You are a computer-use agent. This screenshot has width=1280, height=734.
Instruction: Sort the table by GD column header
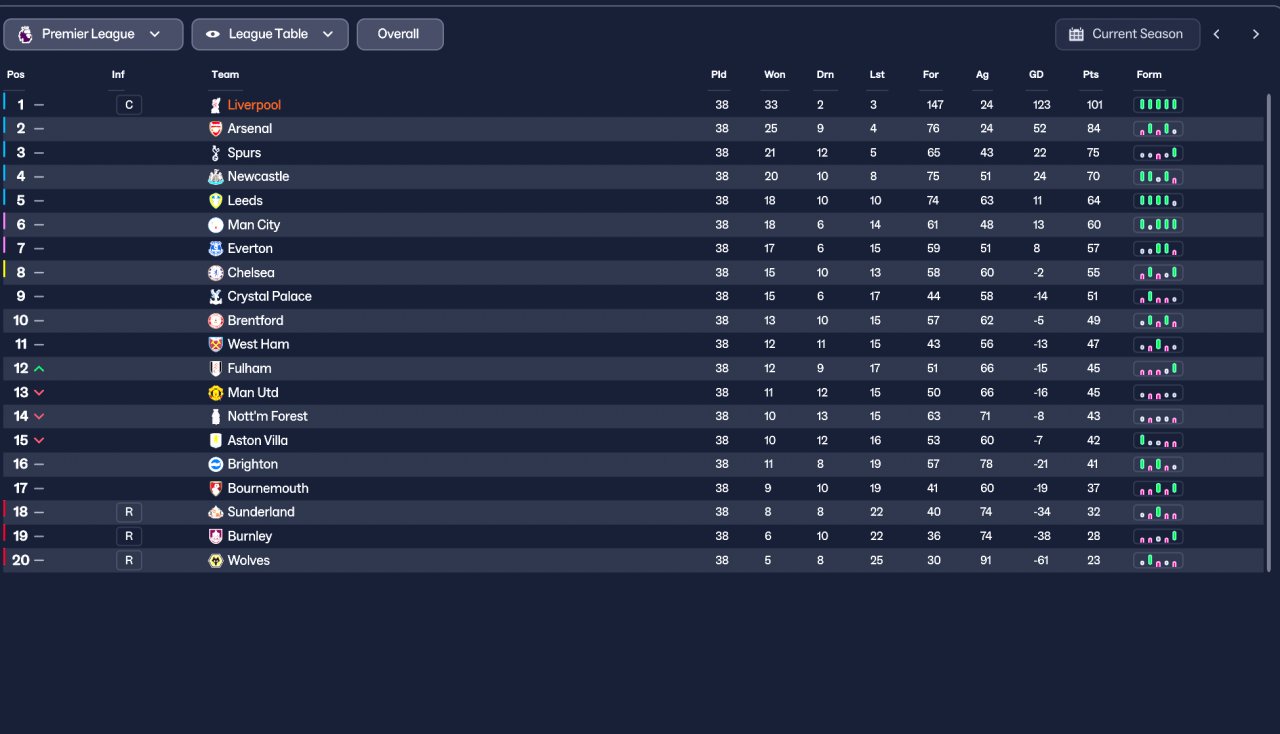pos(1036,75)
